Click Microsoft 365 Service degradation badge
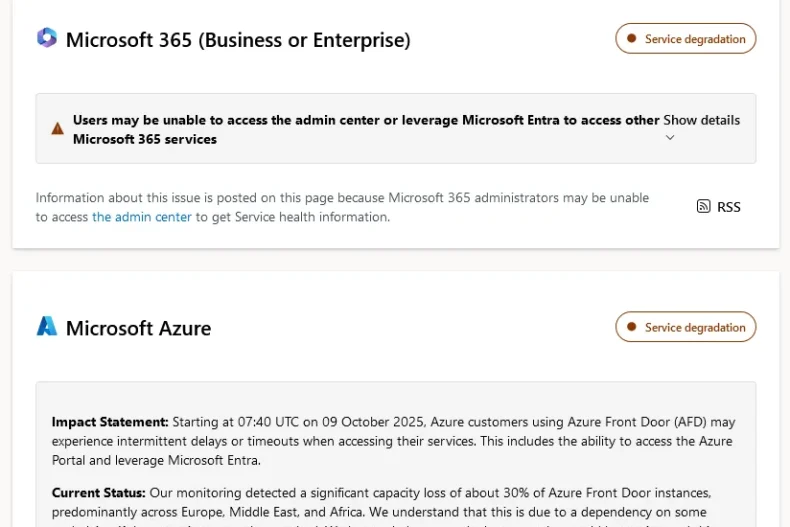Viewport: 790px width, 527px height. [x=685, y=39]
